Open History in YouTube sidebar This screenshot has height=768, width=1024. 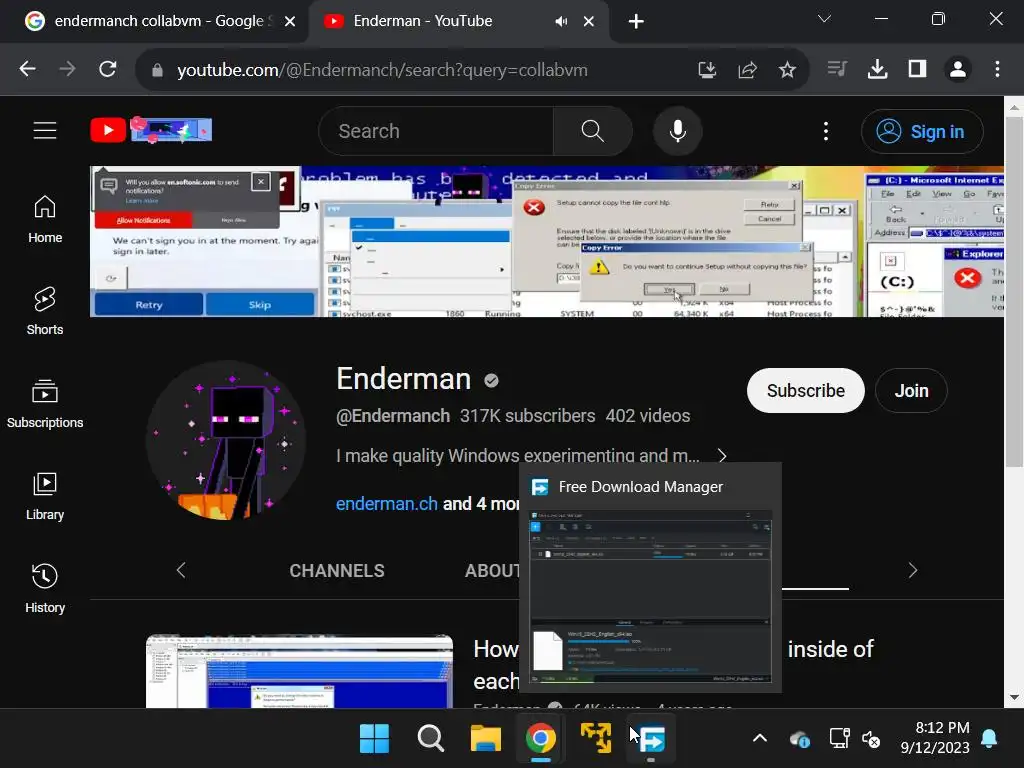[45, 589]
